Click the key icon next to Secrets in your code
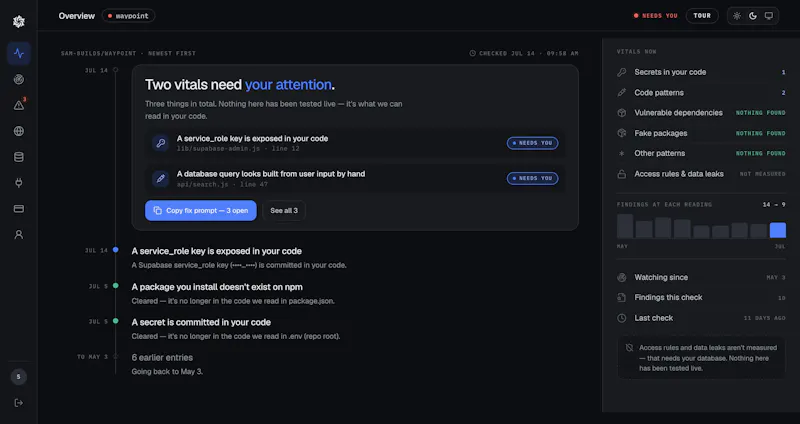800x424 pixels. pos(621,72)
